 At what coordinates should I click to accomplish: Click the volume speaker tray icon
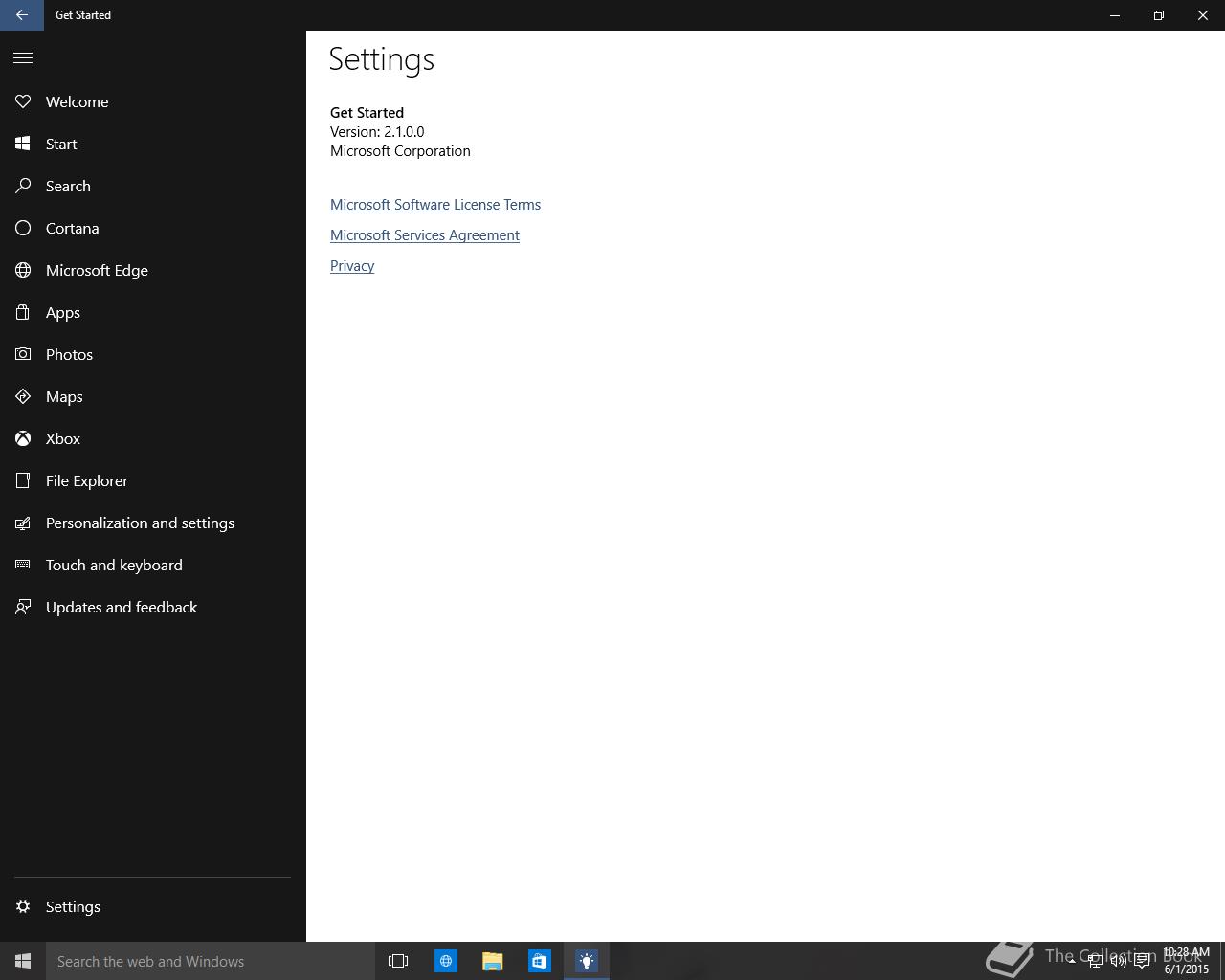(x=1118, y=961)
